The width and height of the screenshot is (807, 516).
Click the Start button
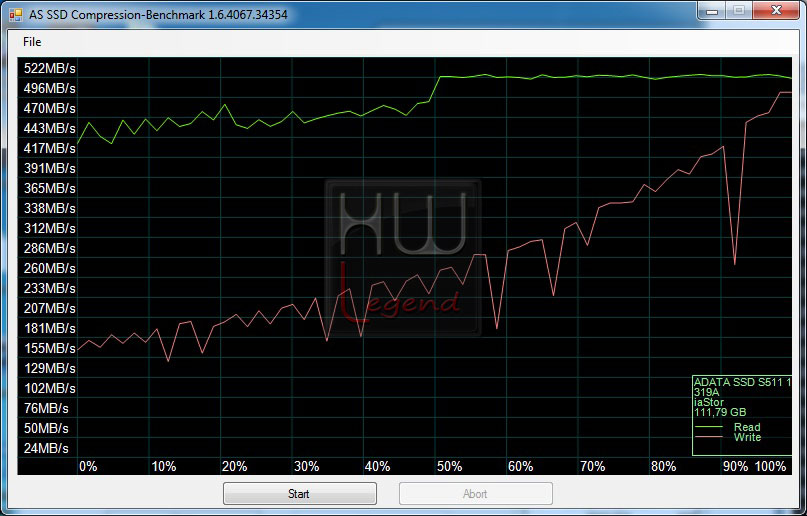300,494
